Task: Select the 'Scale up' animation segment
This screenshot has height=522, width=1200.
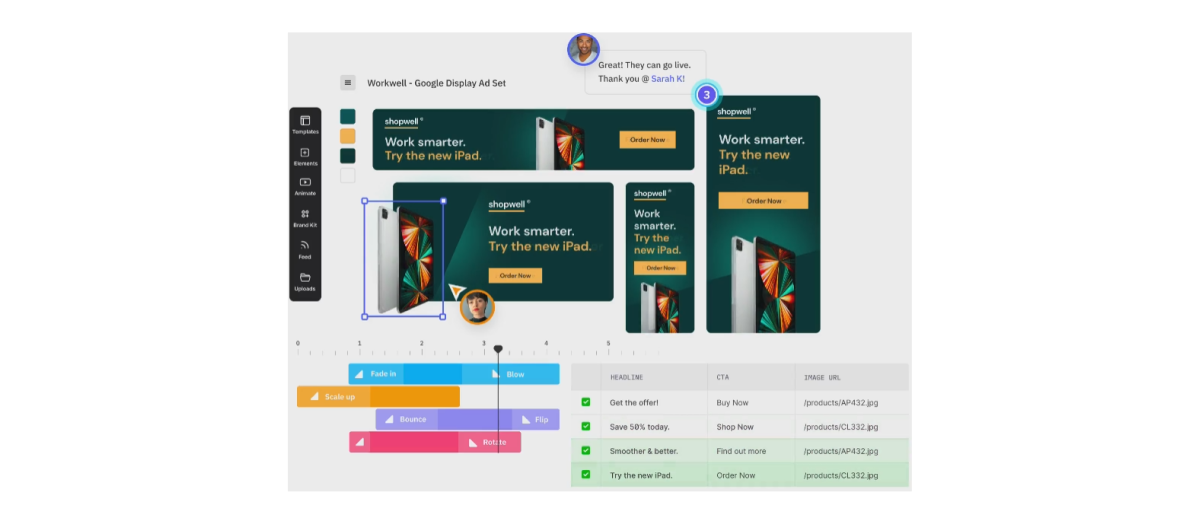Action: tap(333, 397)
